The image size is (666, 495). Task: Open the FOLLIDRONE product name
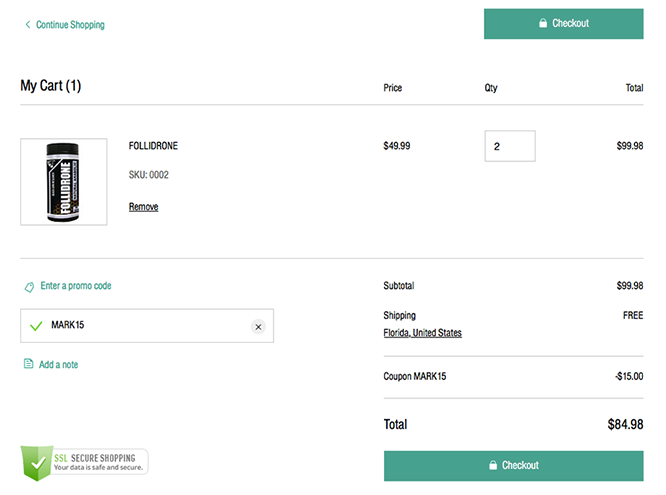pos(153,146)
